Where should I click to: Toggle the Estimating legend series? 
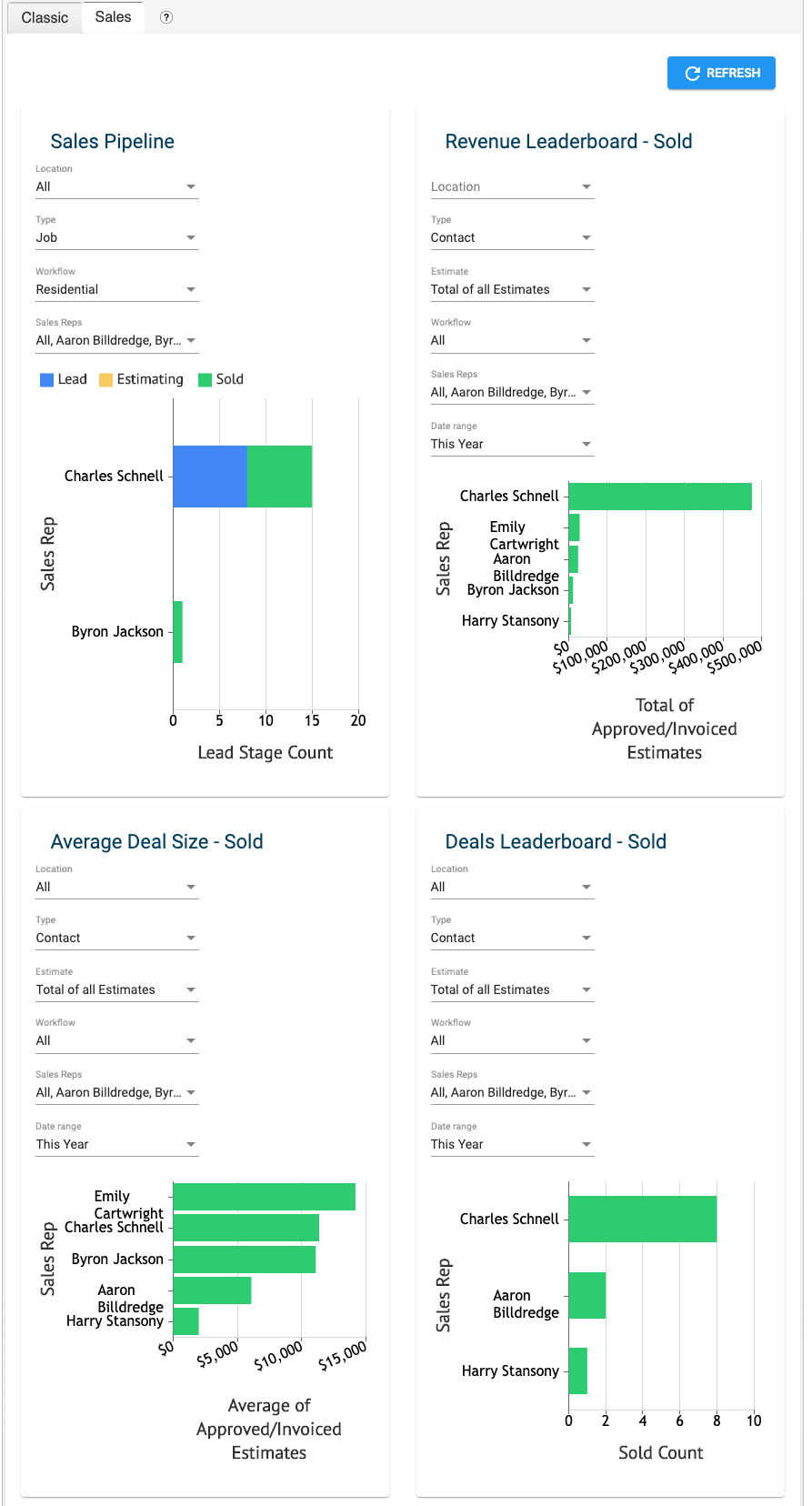[x=142, y=379]
